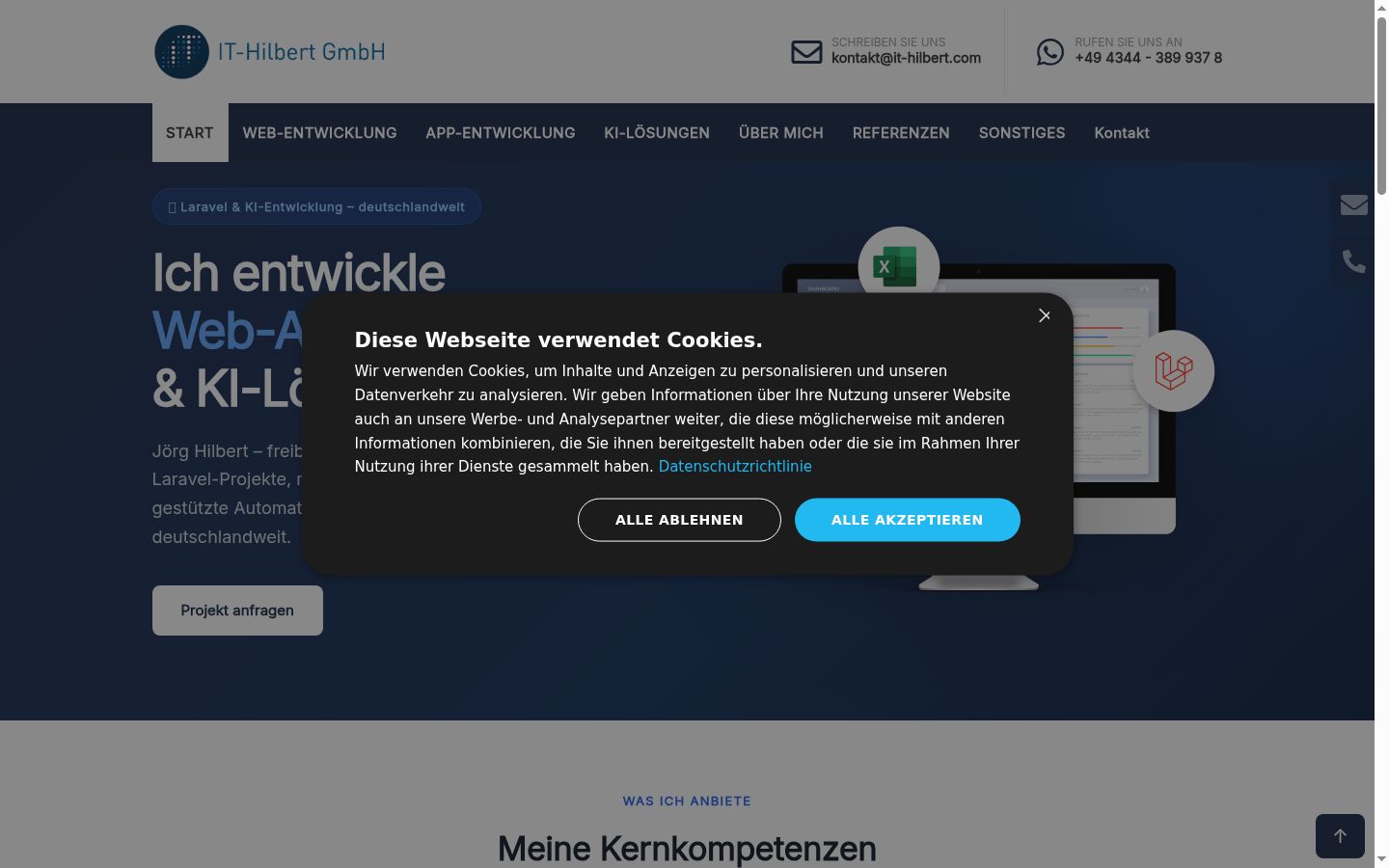The height and width of the screenshot is (868, 1389).
Task: Click the IT-Hilbert GmbH logo
Action: point(270,52)
